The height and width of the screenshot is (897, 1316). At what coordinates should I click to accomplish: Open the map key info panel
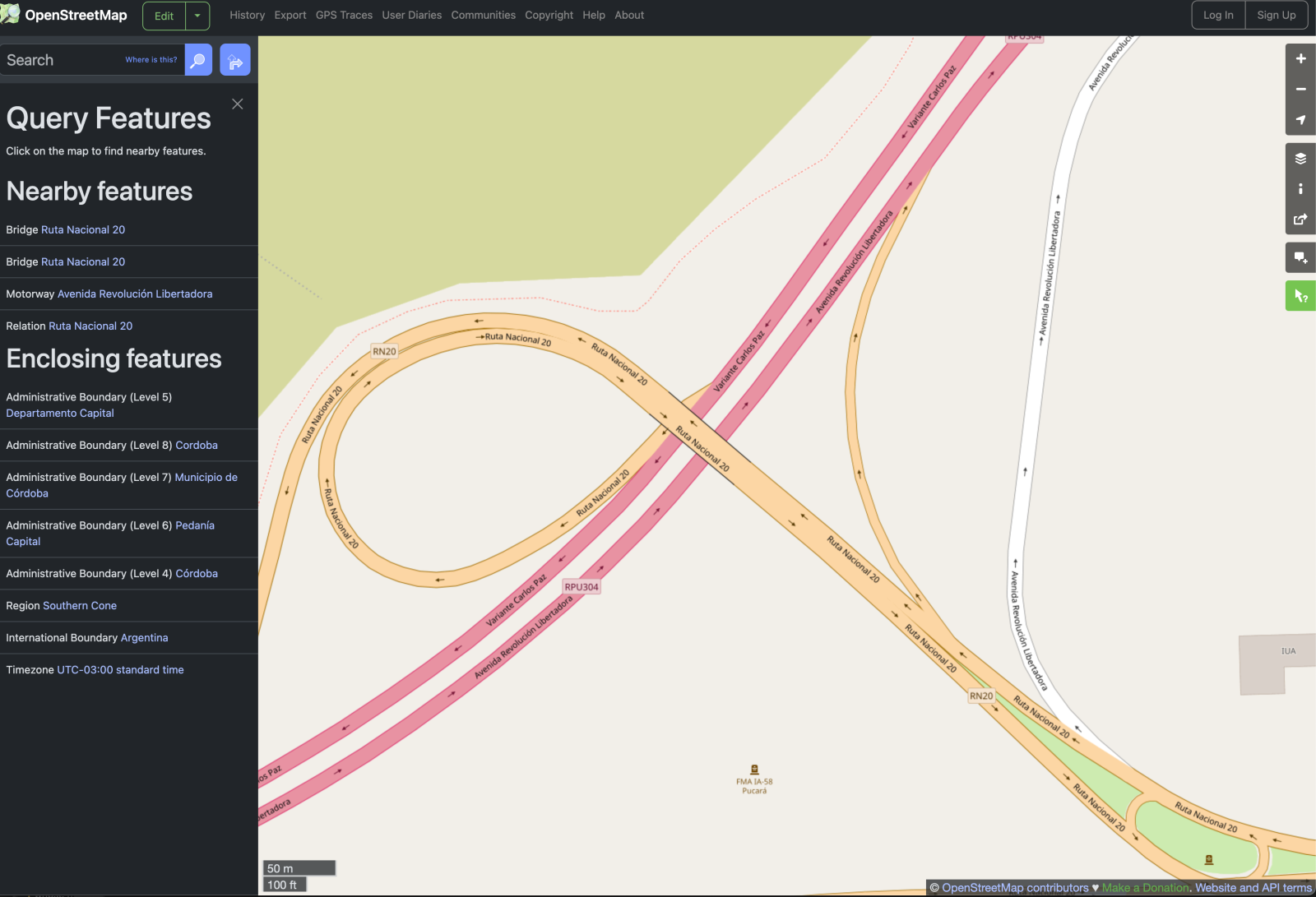click(1300, 189)
